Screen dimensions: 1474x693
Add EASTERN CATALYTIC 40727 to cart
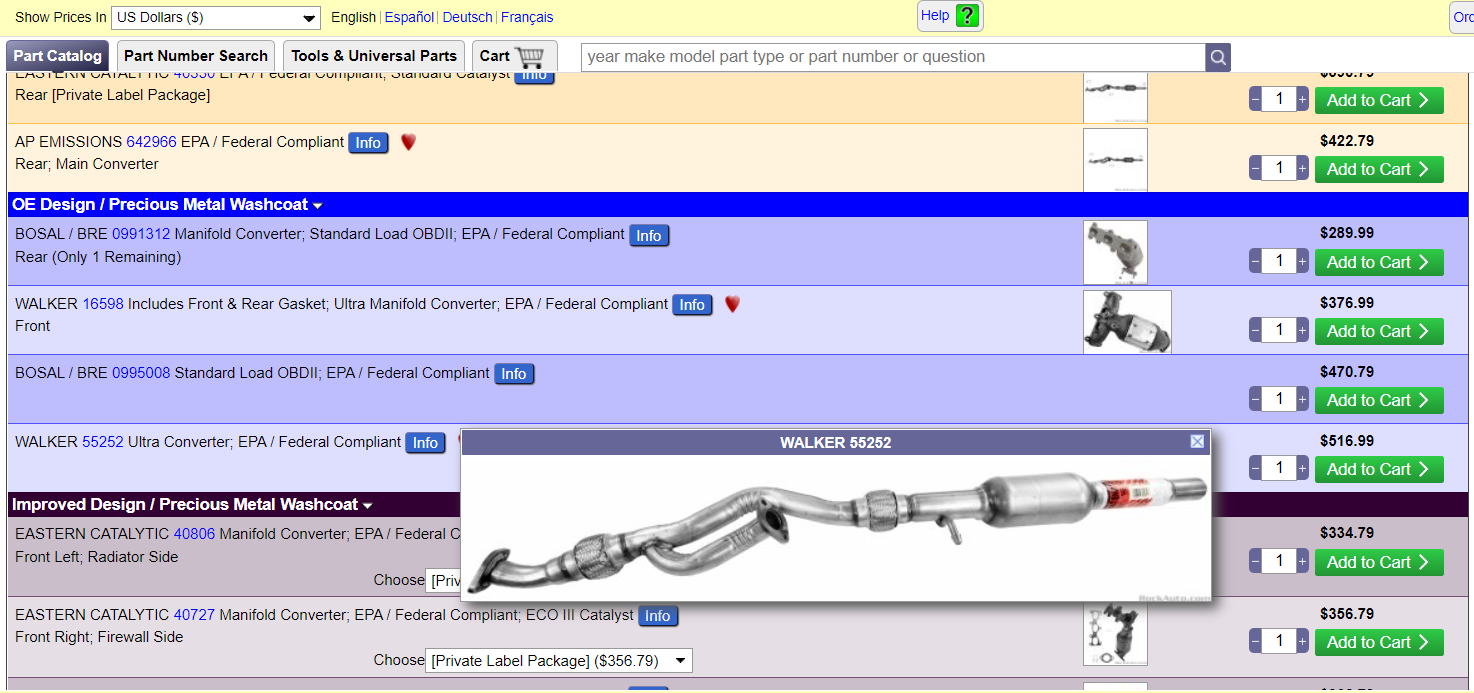tap(1379, 642)
